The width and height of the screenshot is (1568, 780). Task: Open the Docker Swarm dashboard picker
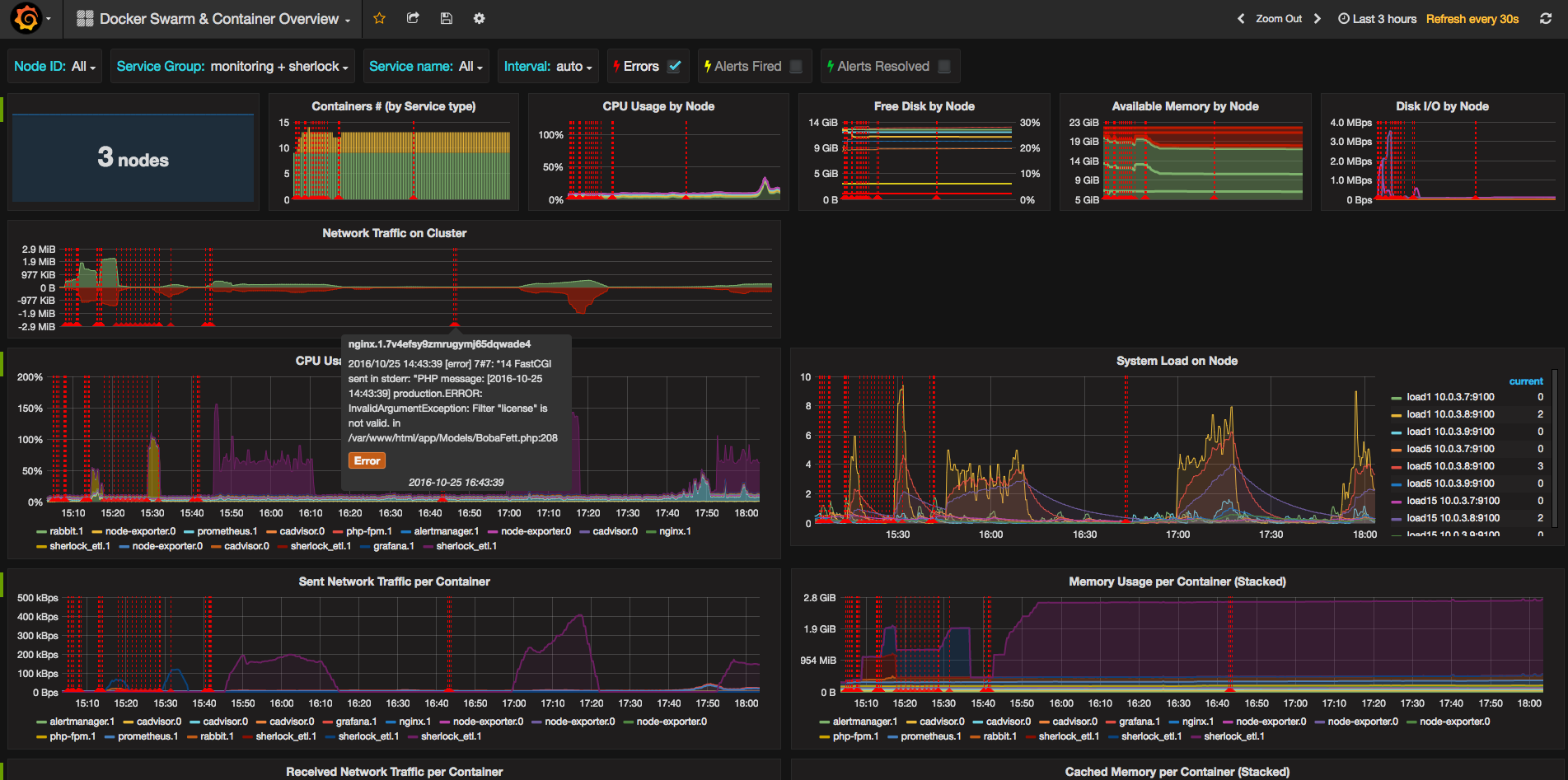tap(218, 18)
